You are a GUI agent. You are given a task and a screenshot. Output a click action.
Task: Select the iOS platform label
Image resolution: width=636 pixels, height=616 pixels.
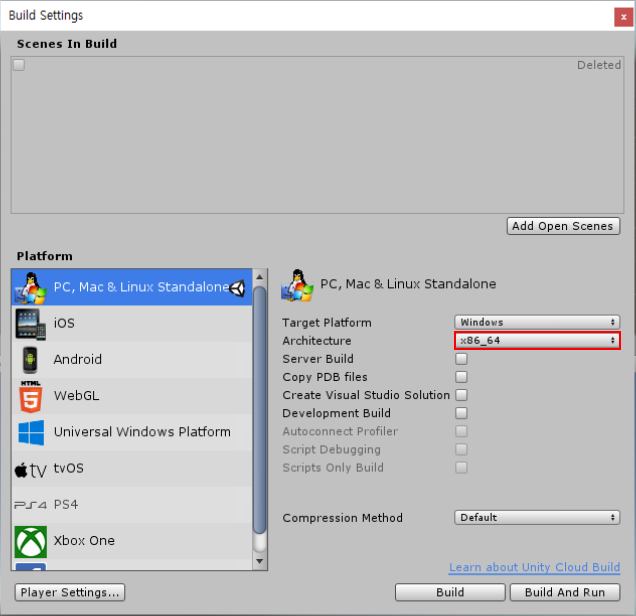64,324
